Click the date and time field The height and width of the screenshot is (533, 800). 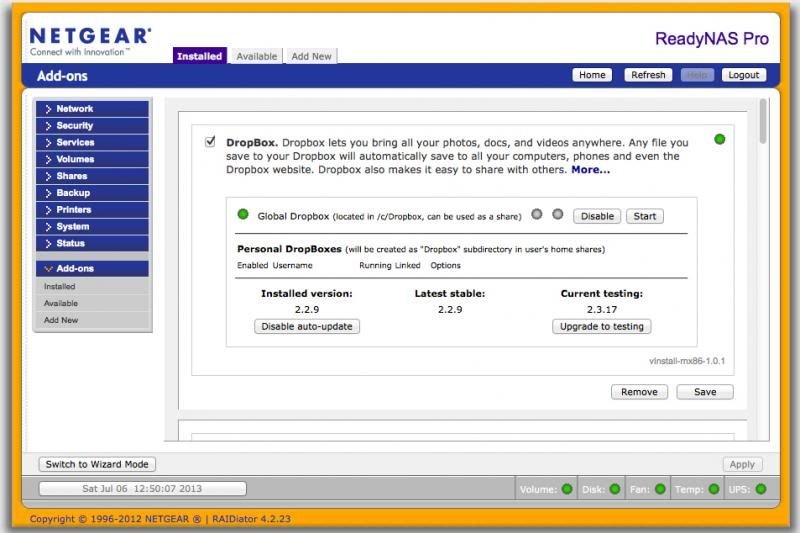pyautogui.click(x=142, y=489)
